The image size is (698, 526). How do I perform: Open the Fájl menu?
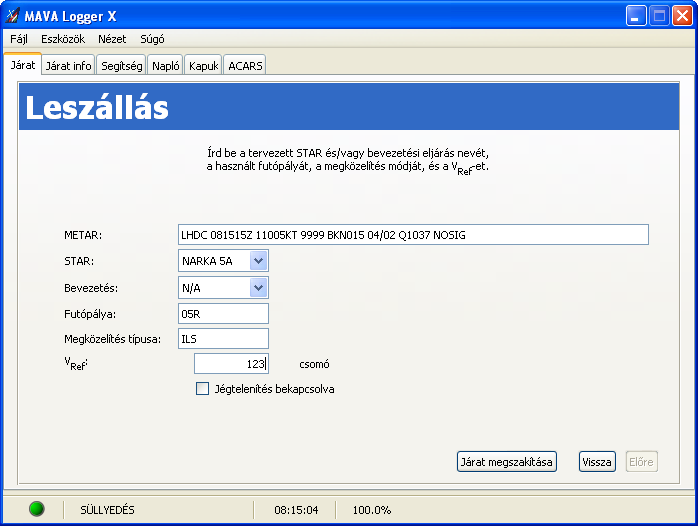[19, 39]
